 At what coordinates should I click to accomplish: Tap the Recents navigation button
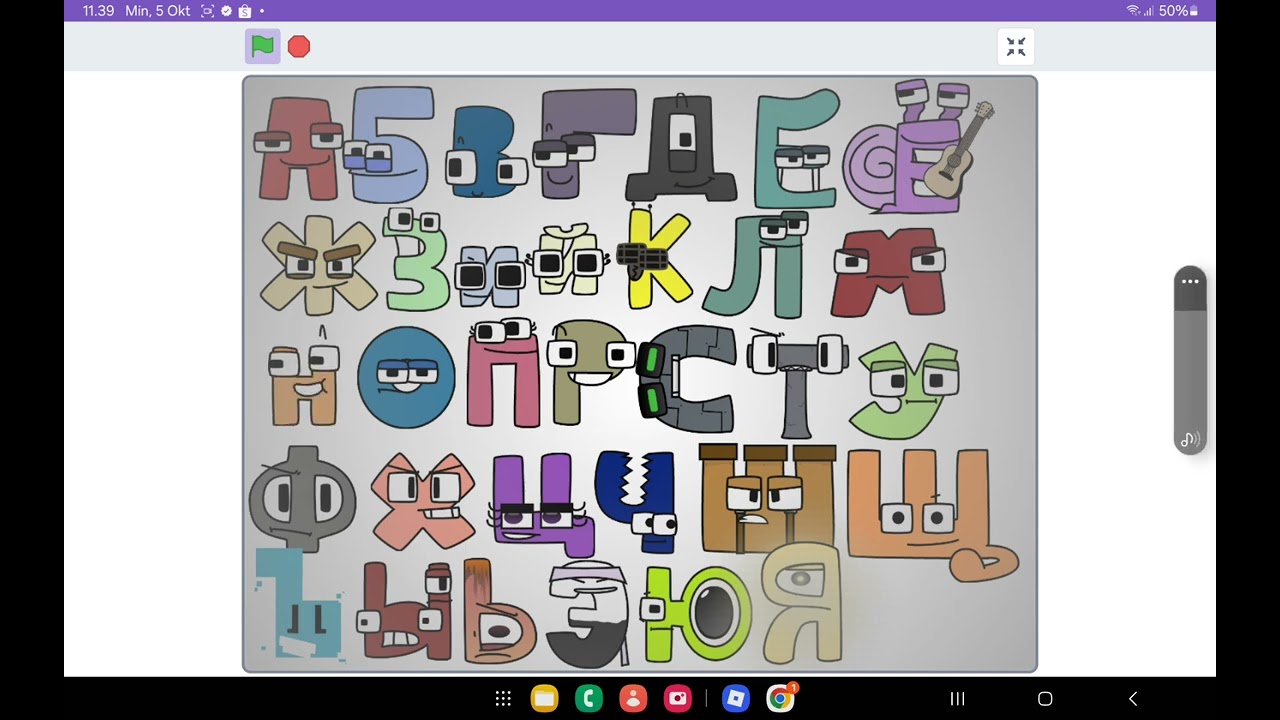click(957, 699)
